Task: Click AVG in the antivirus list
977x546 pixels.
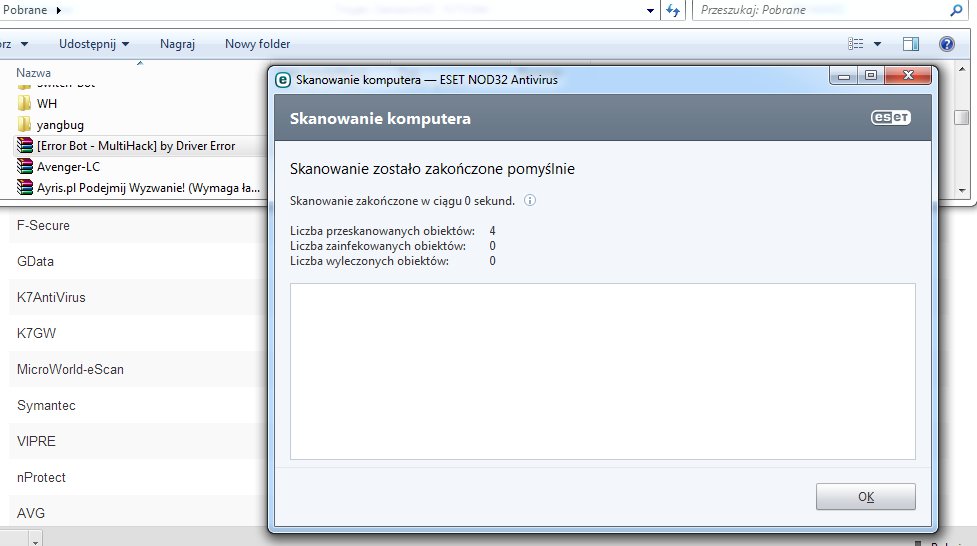Action: coord(31,513)
